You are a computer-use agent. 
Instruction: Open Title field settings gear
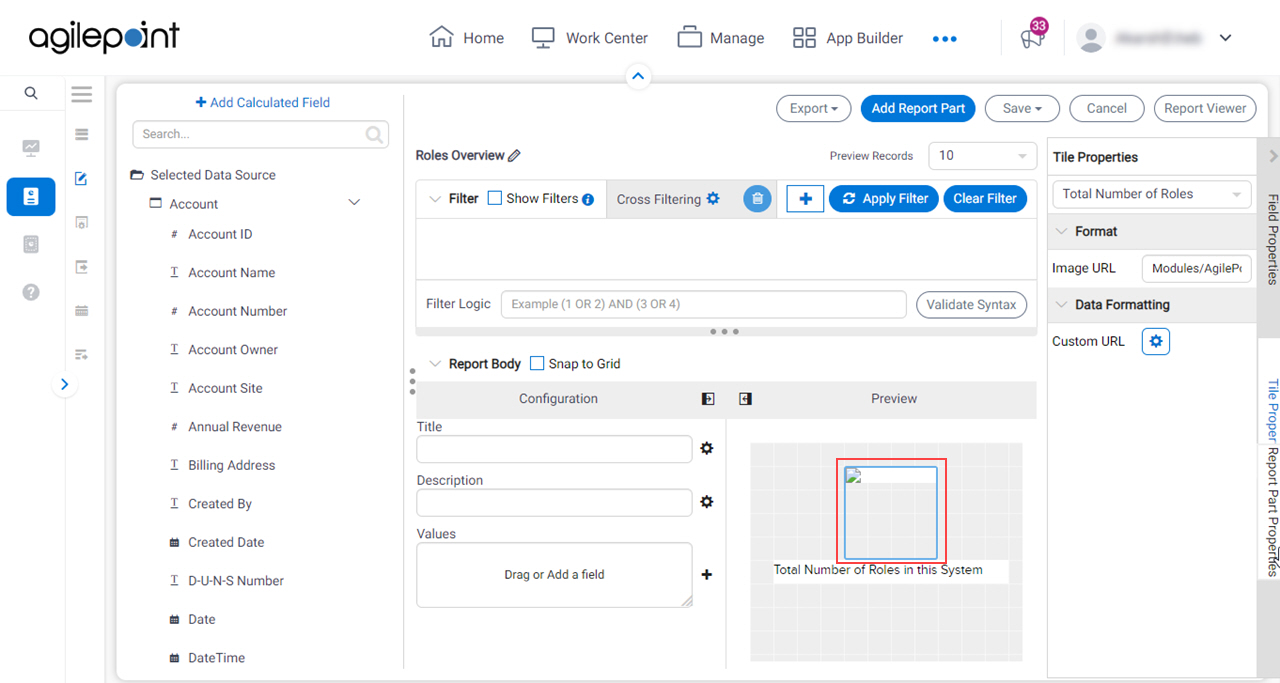[x=707, y=448]
